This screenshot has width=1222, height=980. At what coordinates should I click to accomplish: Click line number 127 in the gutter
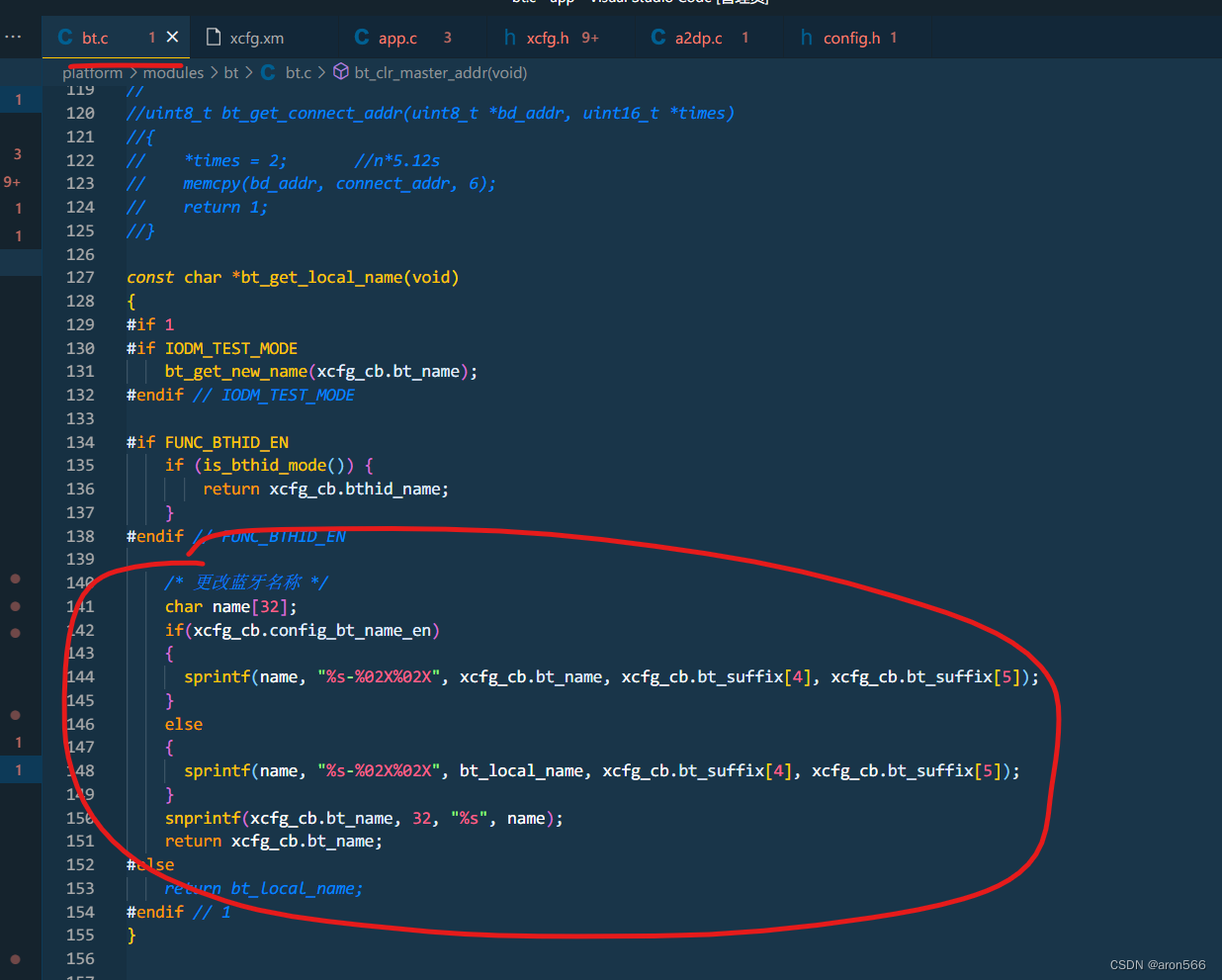coord(80,278)
